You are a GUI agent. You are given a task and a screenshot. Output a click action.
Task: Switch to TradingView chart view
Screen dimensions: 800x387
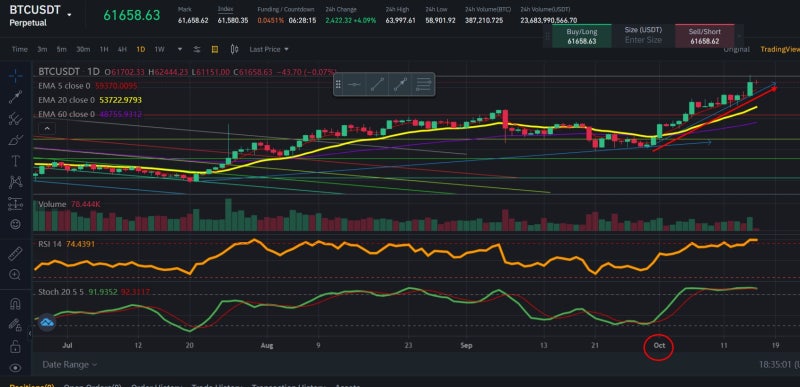[x=780, y=49]
